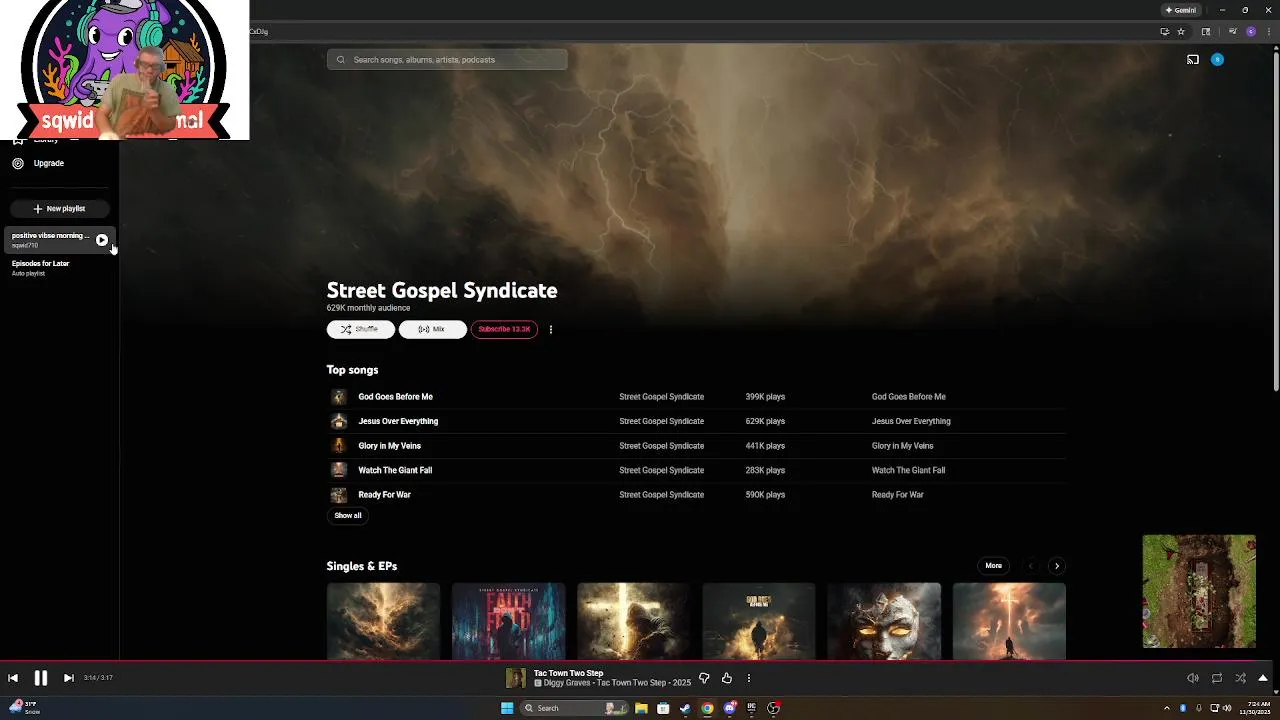Skip to the next track
The width and height of the screenshot is (1280, 720).
(x=68, y=678)
